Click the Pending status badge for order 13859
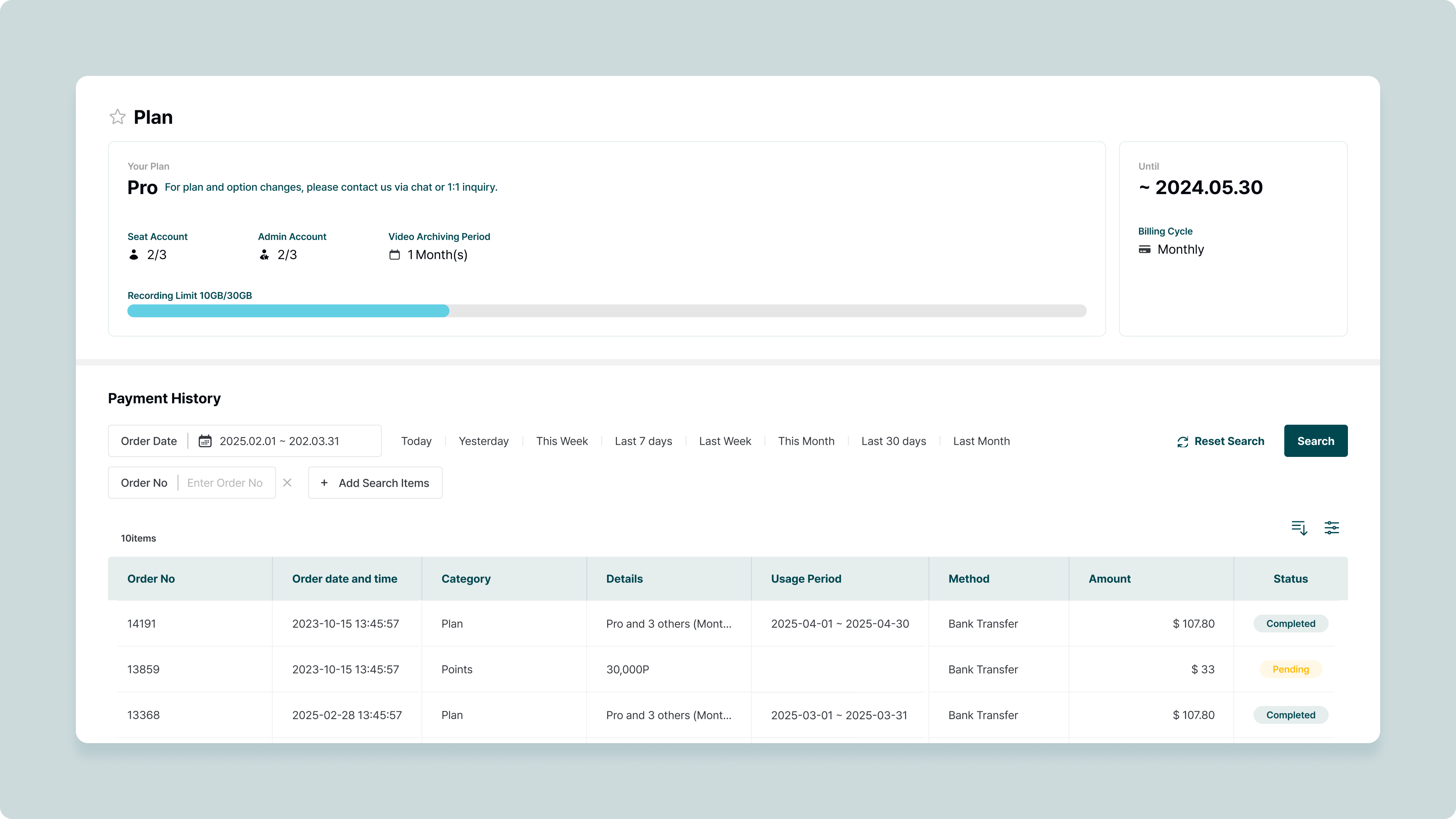This screenshot has width=1456, height=819. [x=1290, y=669]
